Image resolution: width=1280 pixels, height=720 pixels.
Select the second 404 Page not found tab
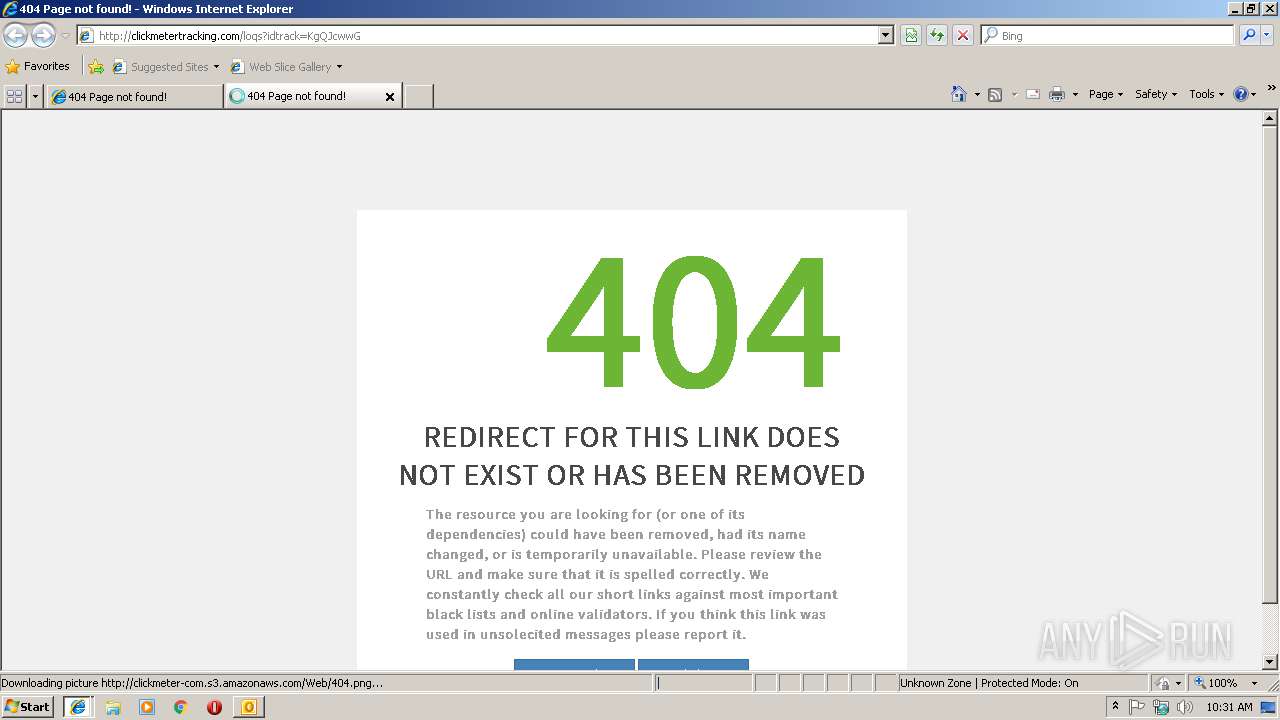(303, 96)
